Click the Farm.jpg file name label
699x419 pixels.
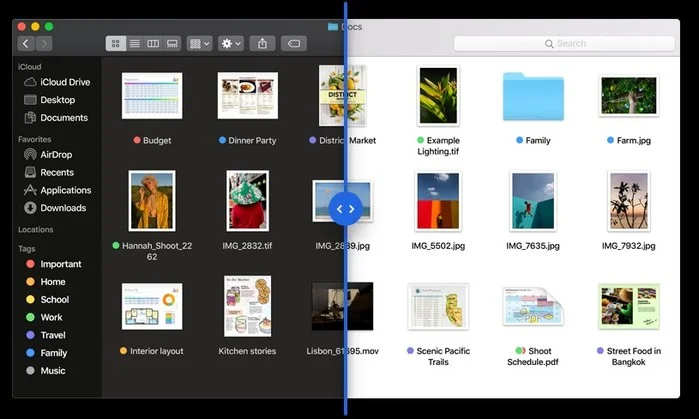(x=633, y=140)
